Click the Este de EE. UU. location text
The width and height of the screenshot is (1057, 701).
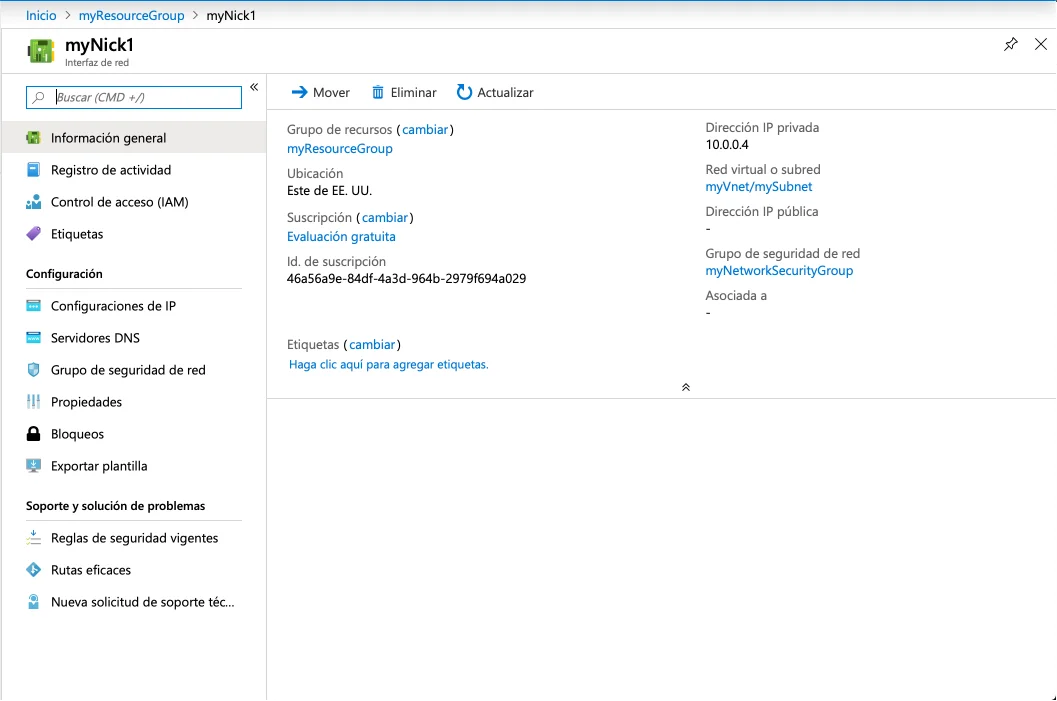[x=329, y=191]
